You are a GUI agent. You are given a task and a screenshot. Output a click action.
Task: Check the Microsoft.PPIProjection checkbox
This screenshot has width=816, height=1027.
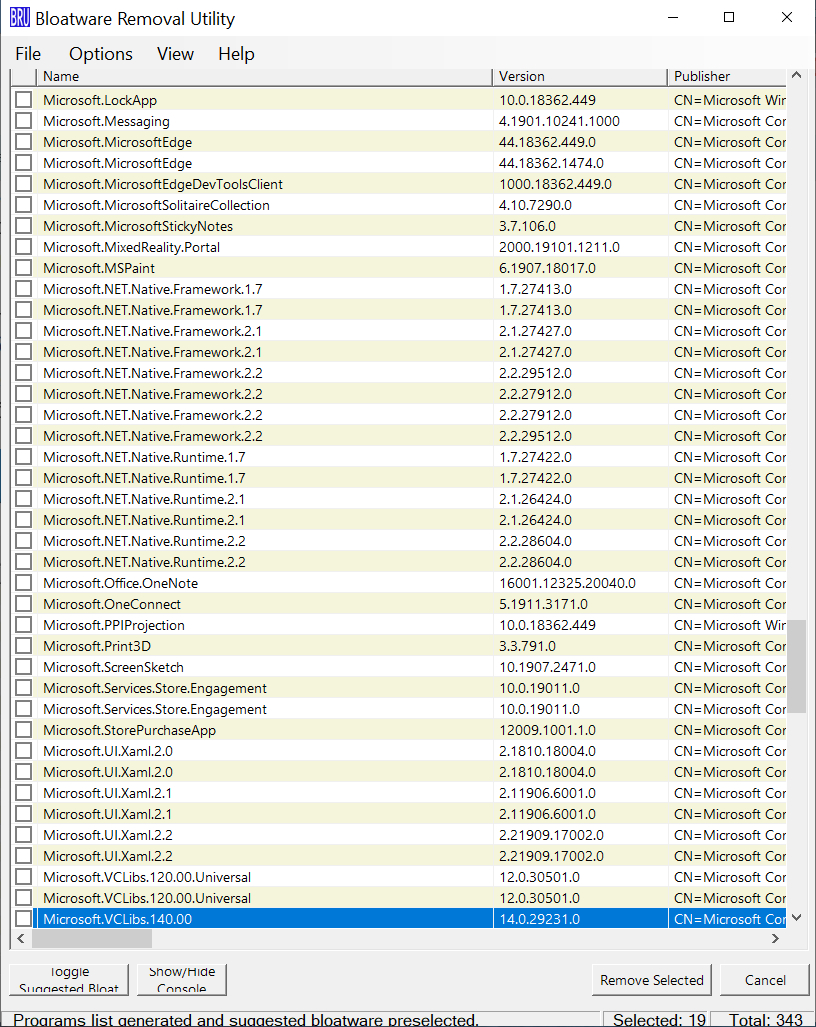pyautogui.click(x=24, y=624)
